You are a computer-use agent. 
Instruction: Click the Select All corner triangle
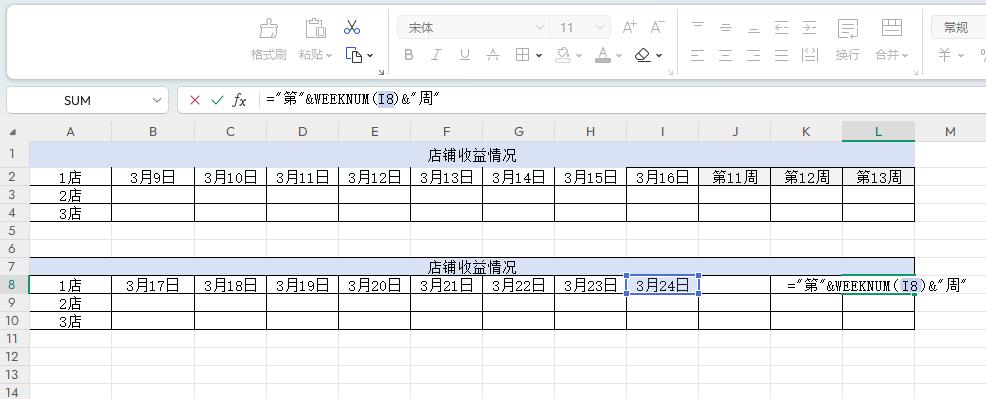click(14, 132)
